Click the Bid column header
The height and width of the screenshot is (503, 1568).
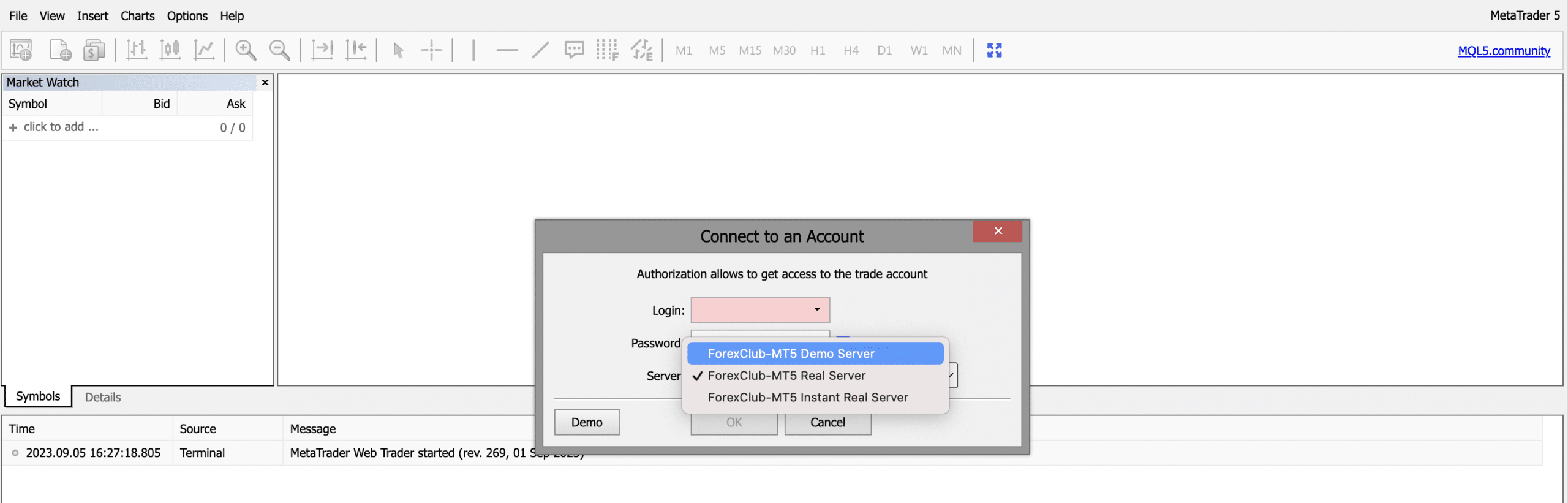coord(140,104)
